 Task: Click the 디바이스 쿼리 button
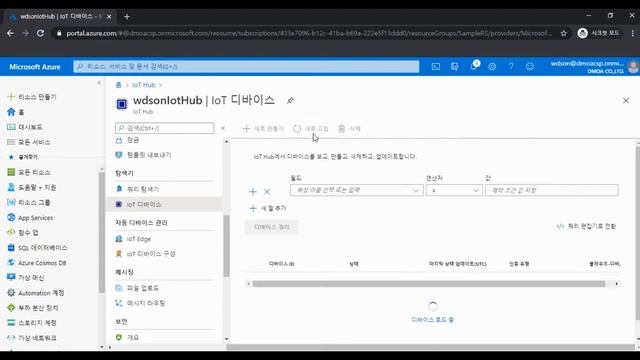tap(272, 227)
